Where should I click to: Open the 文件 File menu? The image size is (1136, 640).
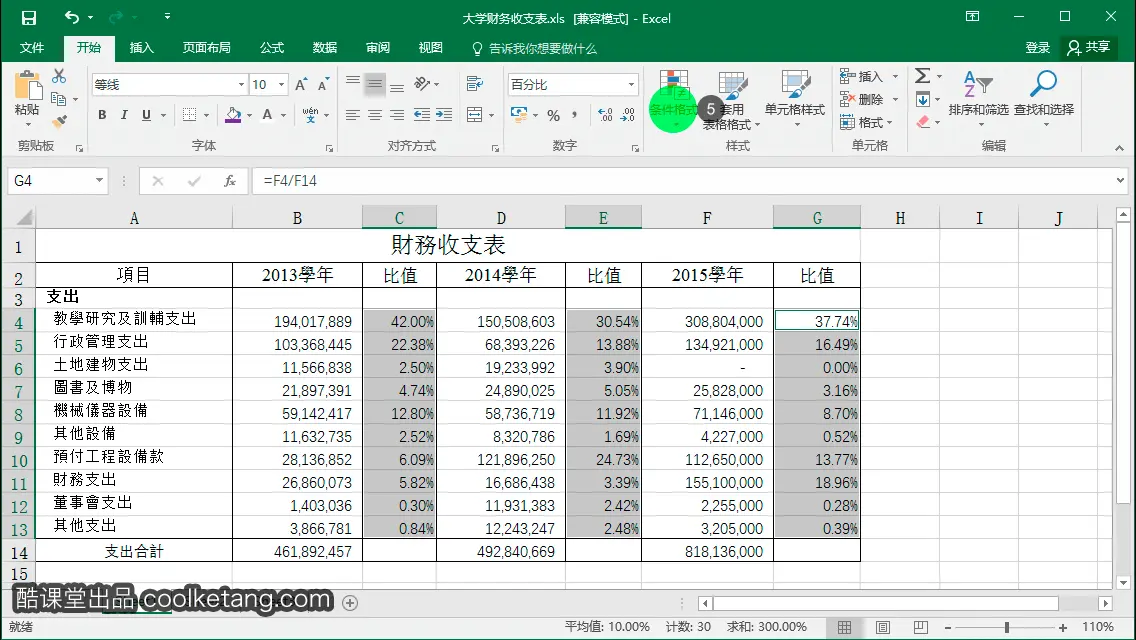click(32, 48)
